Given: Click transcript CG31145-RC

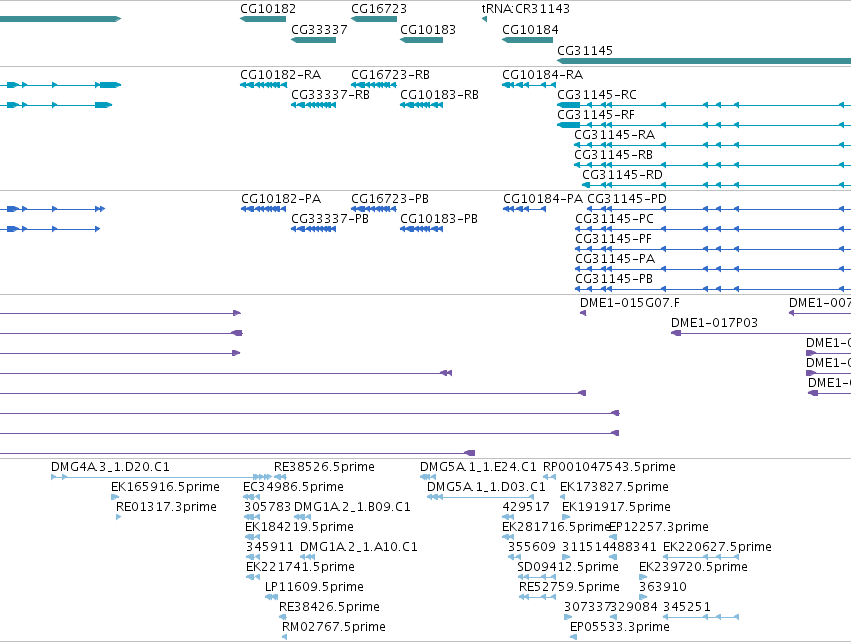Looking at the screenshot, I should (597, 94).
